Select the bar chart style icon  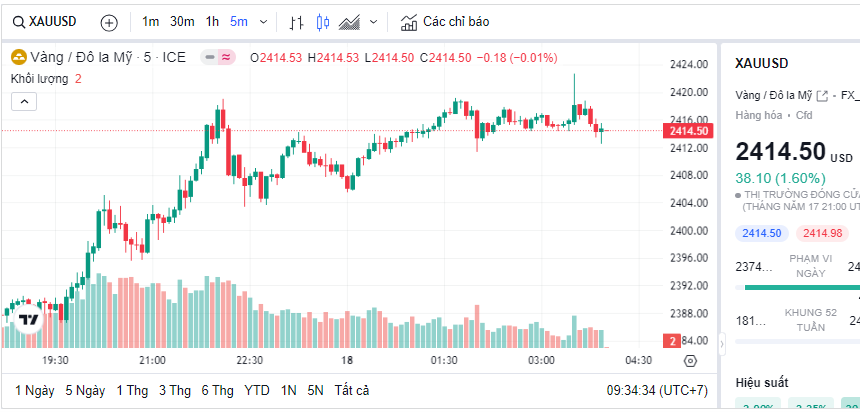click(296, 22)
